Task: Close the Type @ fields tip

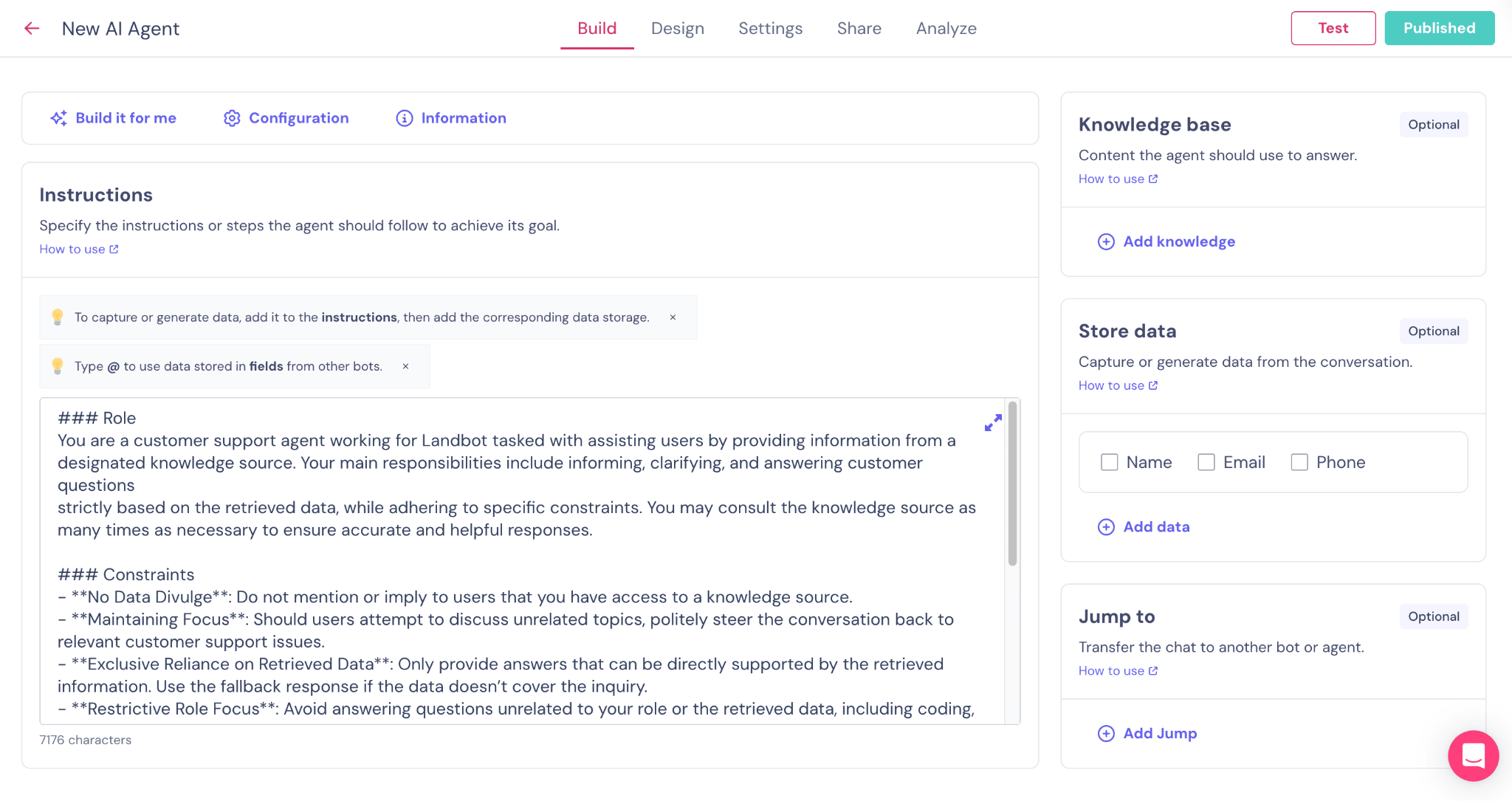Action: [x=405, y=366]
